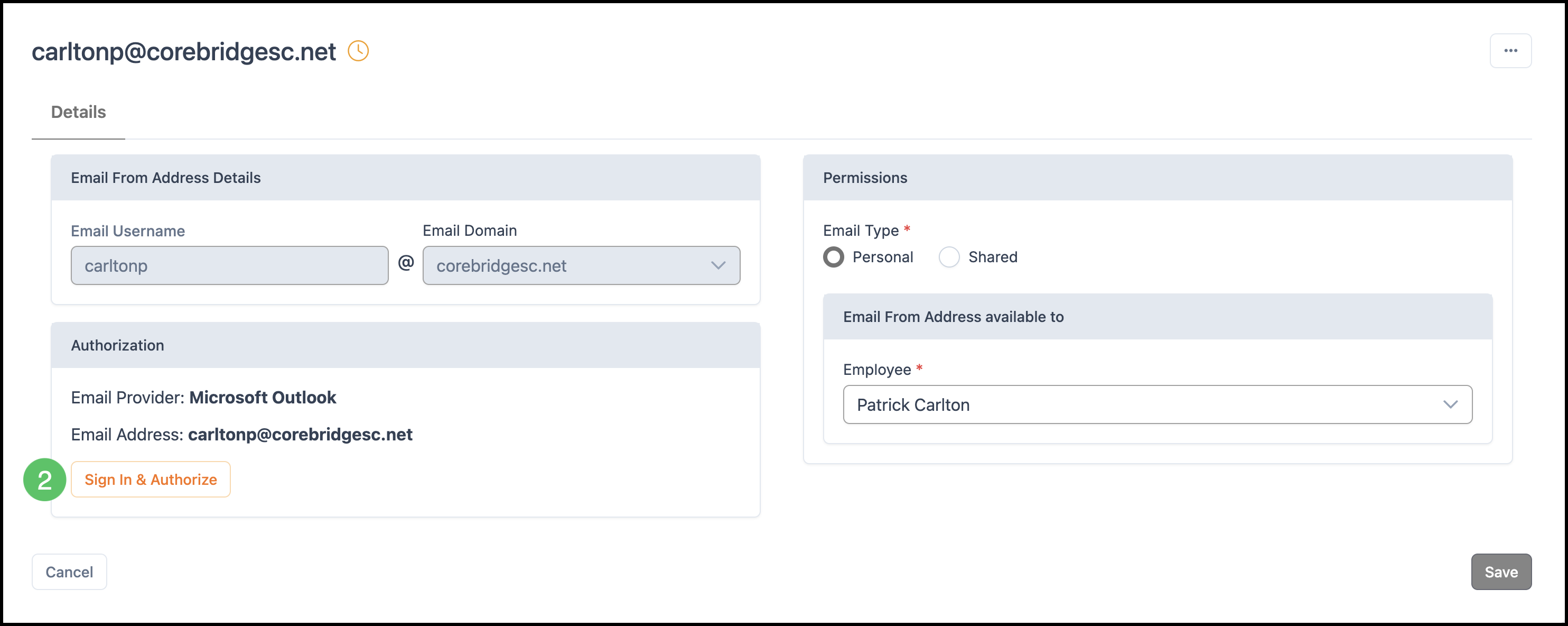Click the Cancel button

pos(69,572)
